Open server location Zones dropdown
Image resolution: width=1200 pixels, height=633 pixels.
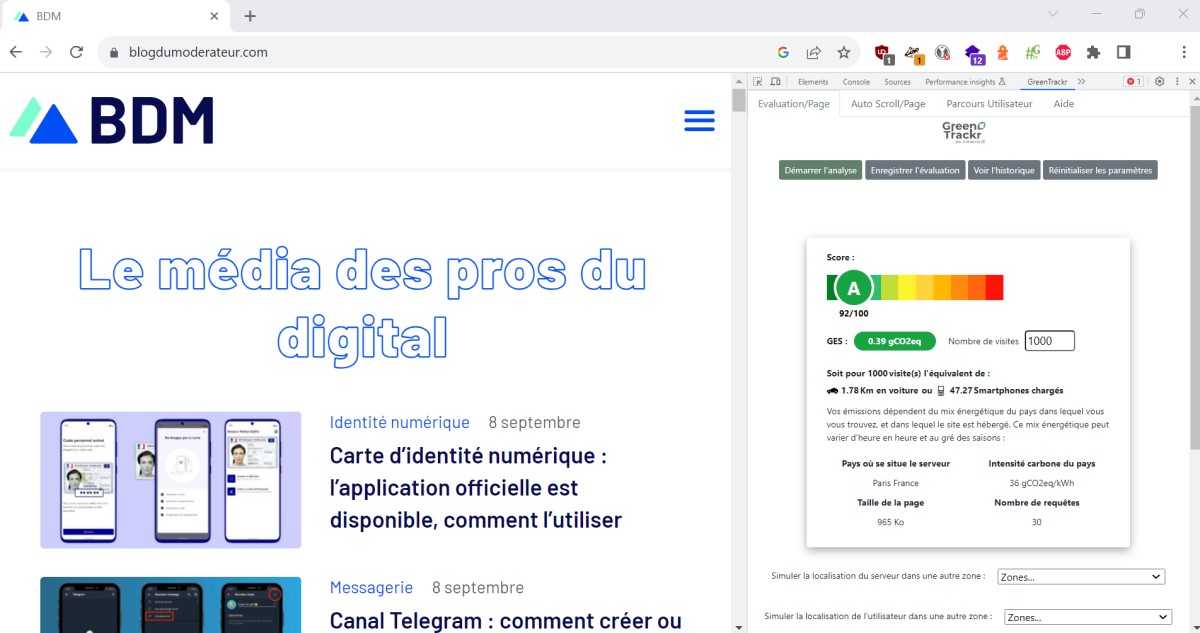[x=1081, y=577]
